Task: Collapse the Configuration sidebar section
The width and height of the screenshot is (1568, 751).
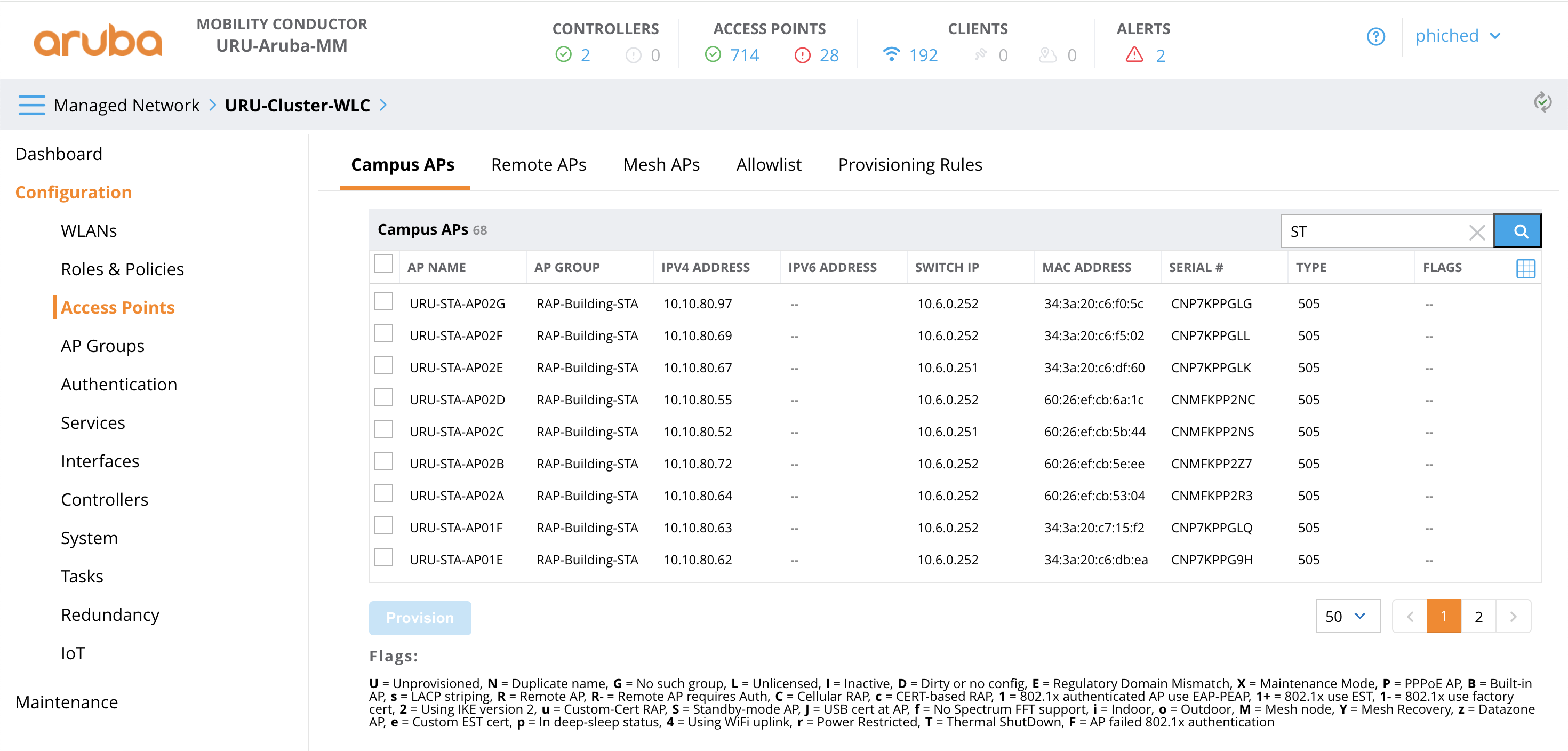Action: tap(73, 193)
